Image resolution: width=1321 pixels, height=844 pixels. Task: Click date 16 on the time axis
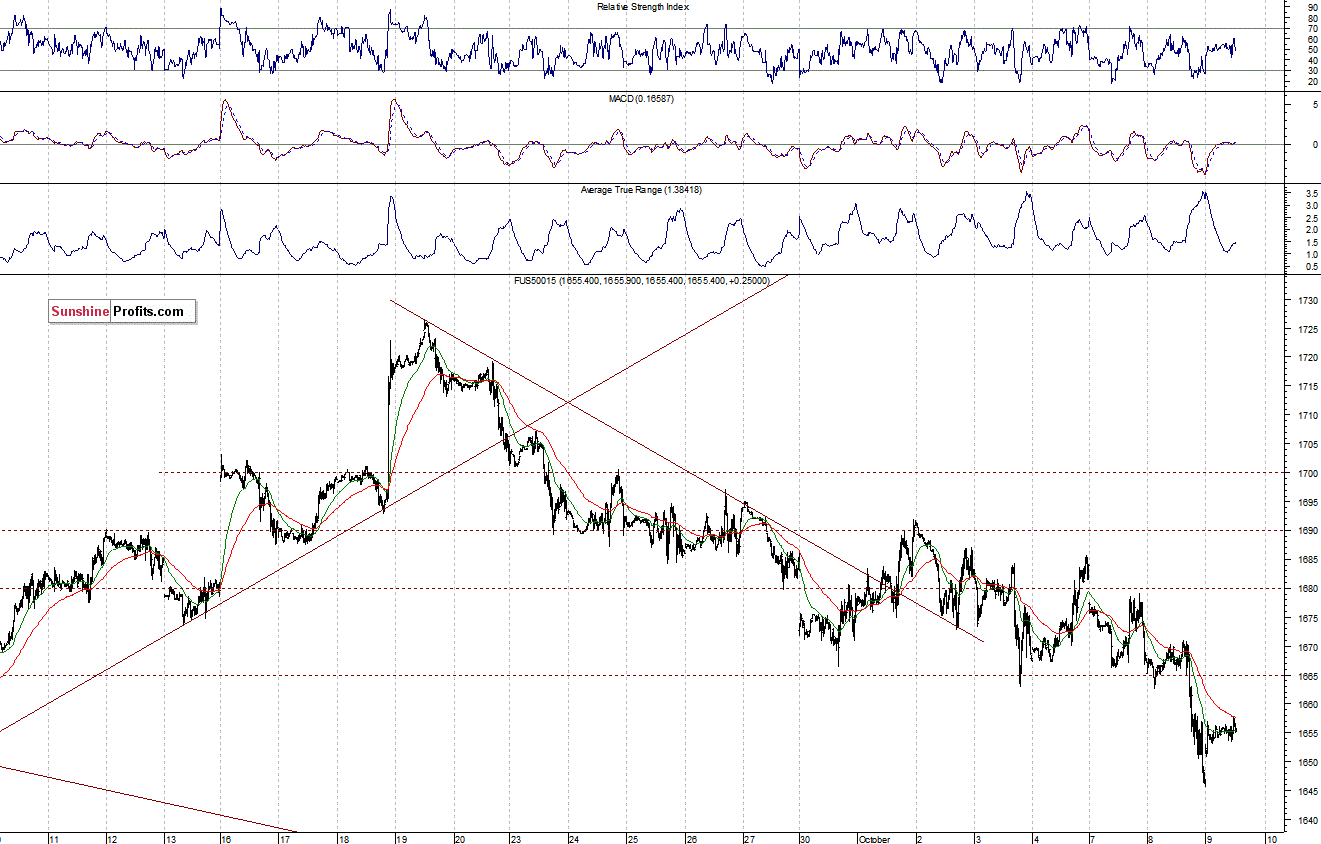(227, 838)
